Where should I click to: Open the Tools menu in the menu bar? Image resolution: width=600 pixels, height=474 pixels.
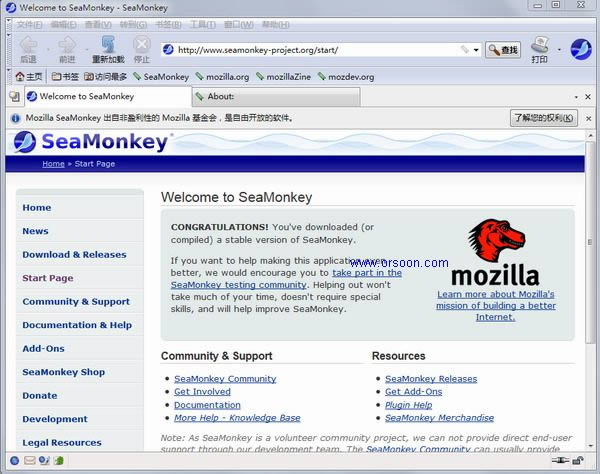coord(202,23)
